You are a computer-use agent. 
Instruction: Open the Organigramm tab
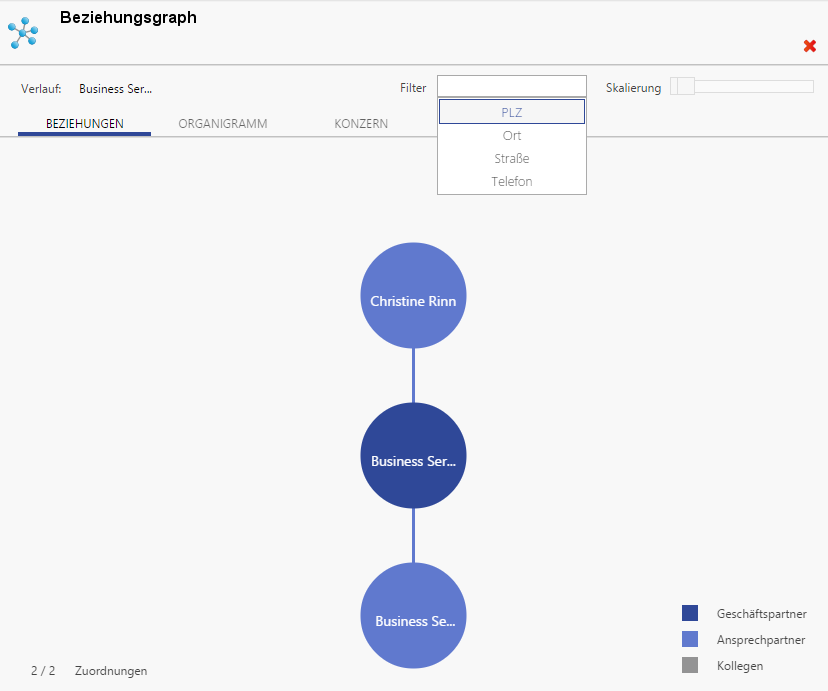coord(223,124)
